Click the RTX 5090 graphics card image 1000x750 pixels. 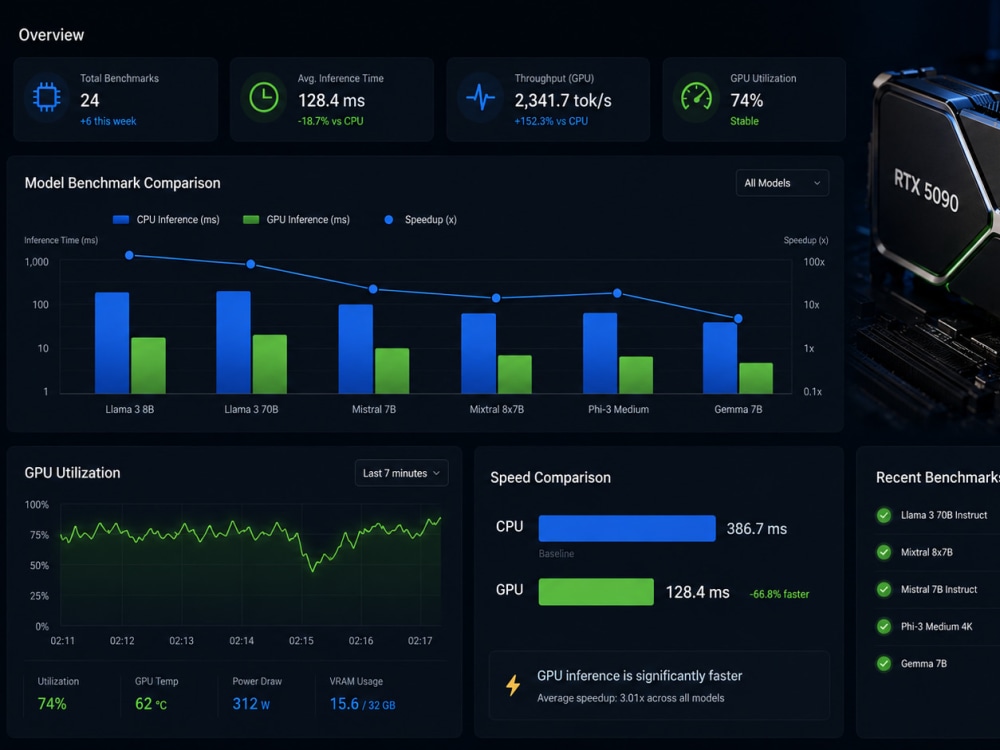pyautogui.click(x=934, y=185)
